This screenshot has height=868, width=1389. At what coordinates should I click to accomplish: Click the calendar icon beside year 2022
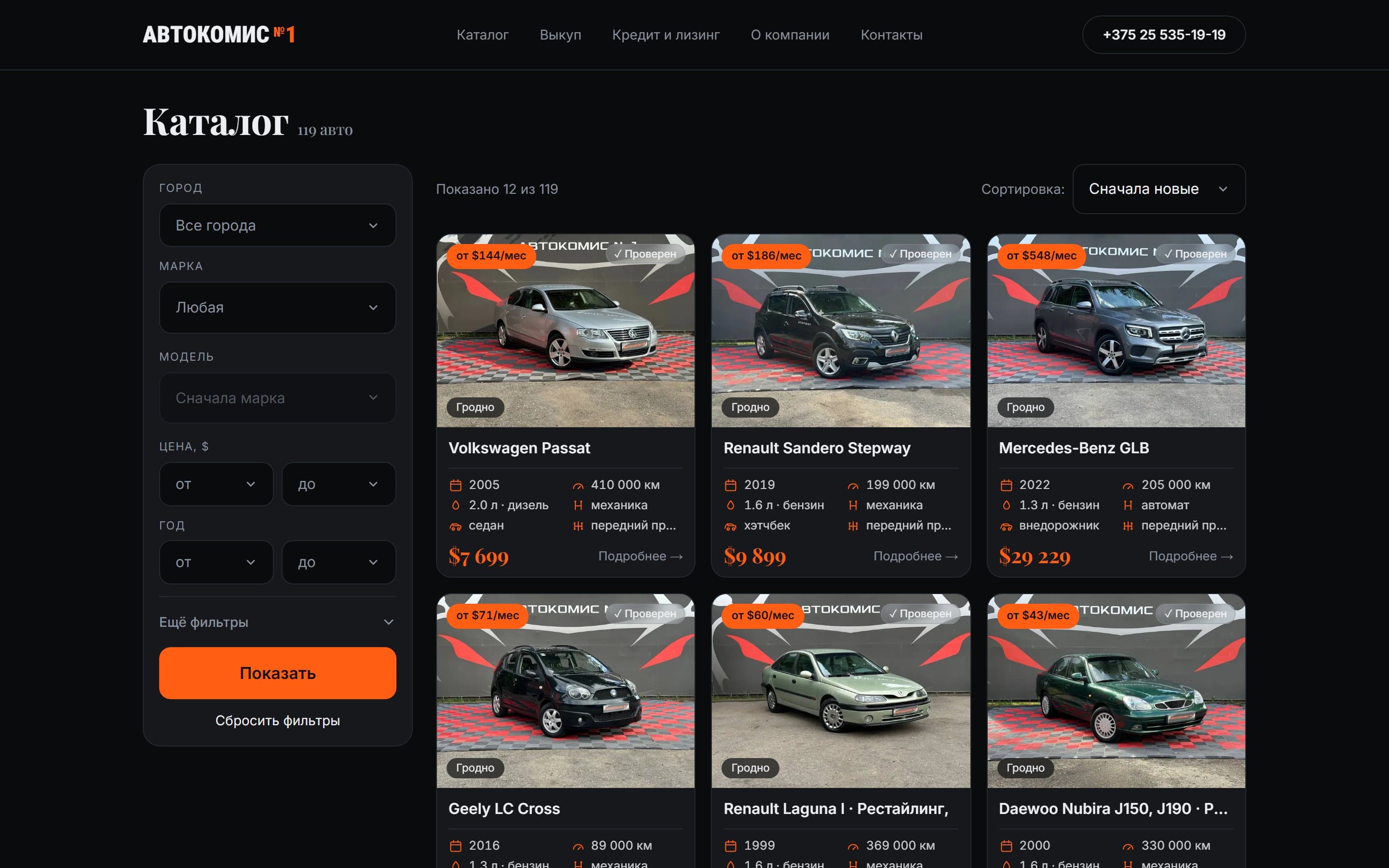1006,485
